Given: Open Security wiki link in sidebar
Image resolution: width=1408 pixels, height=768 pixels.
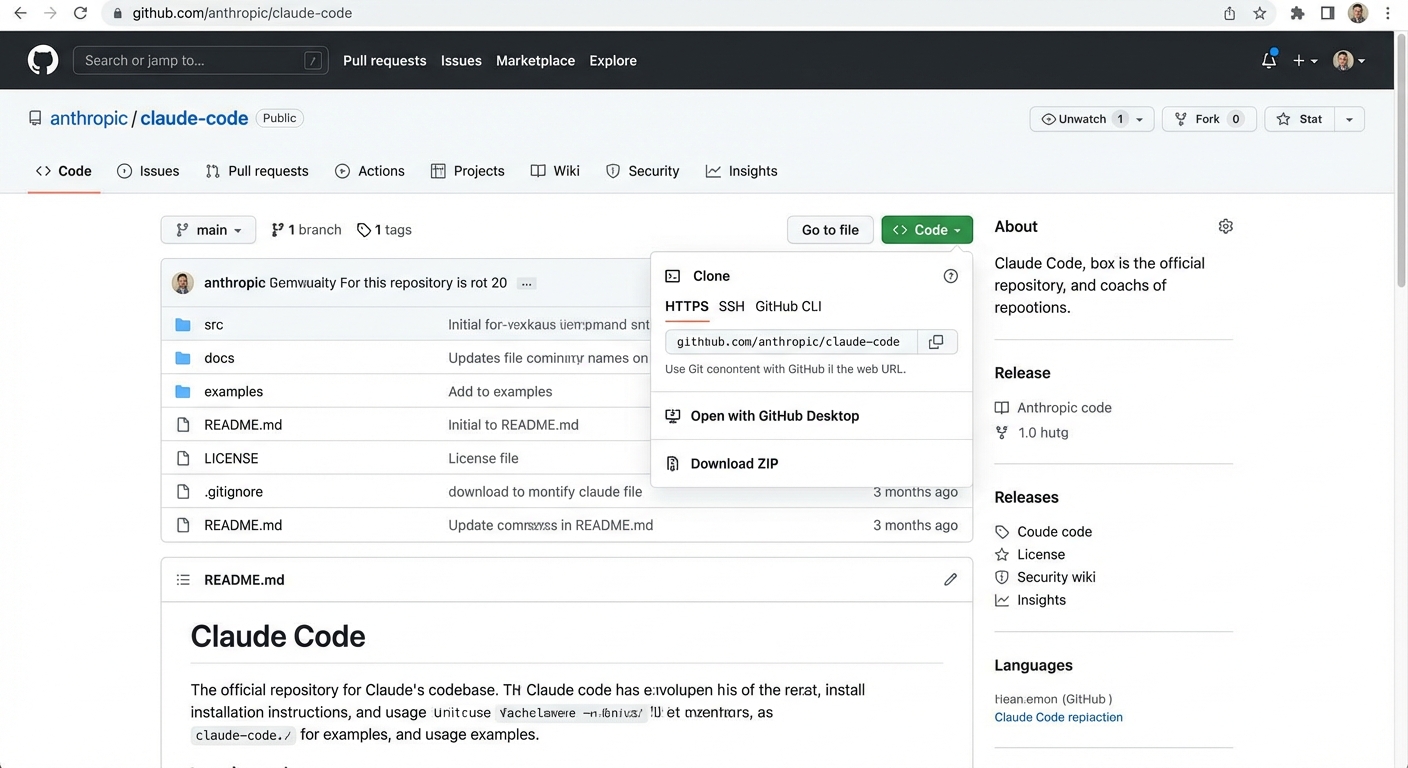Looking at the screenshot, I should (x=1056, y=578).
